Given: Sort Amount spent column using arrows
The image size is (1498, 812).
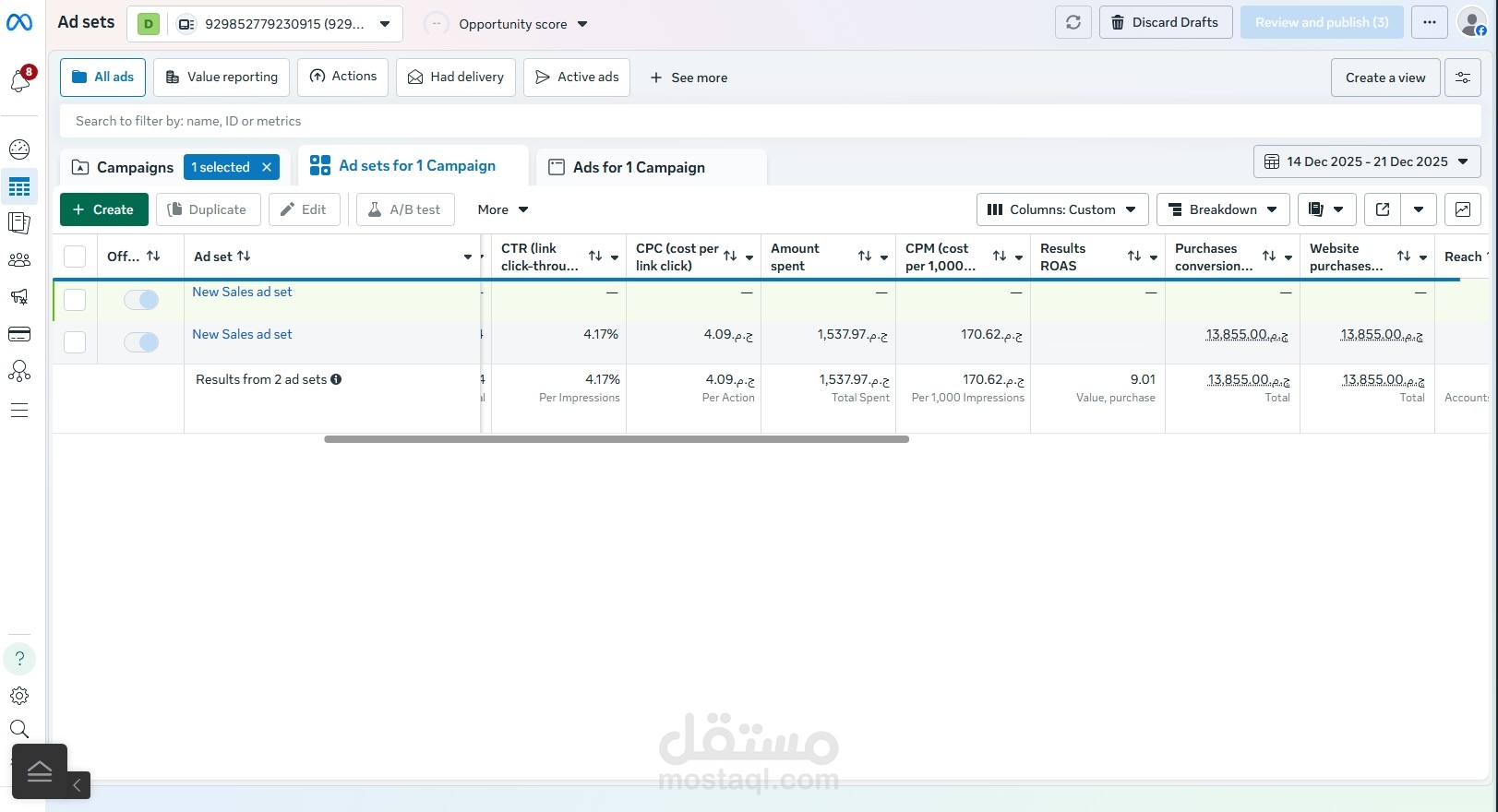Looking at the screenshot, I should click(865, 256).
